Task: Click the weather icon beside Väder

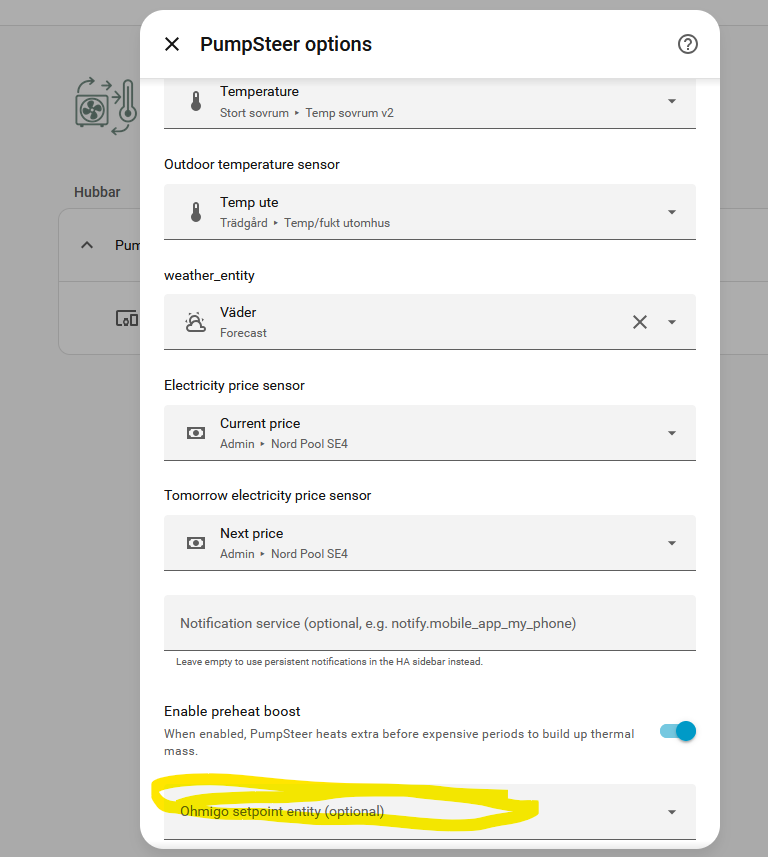Action: (x=196, y=322)
